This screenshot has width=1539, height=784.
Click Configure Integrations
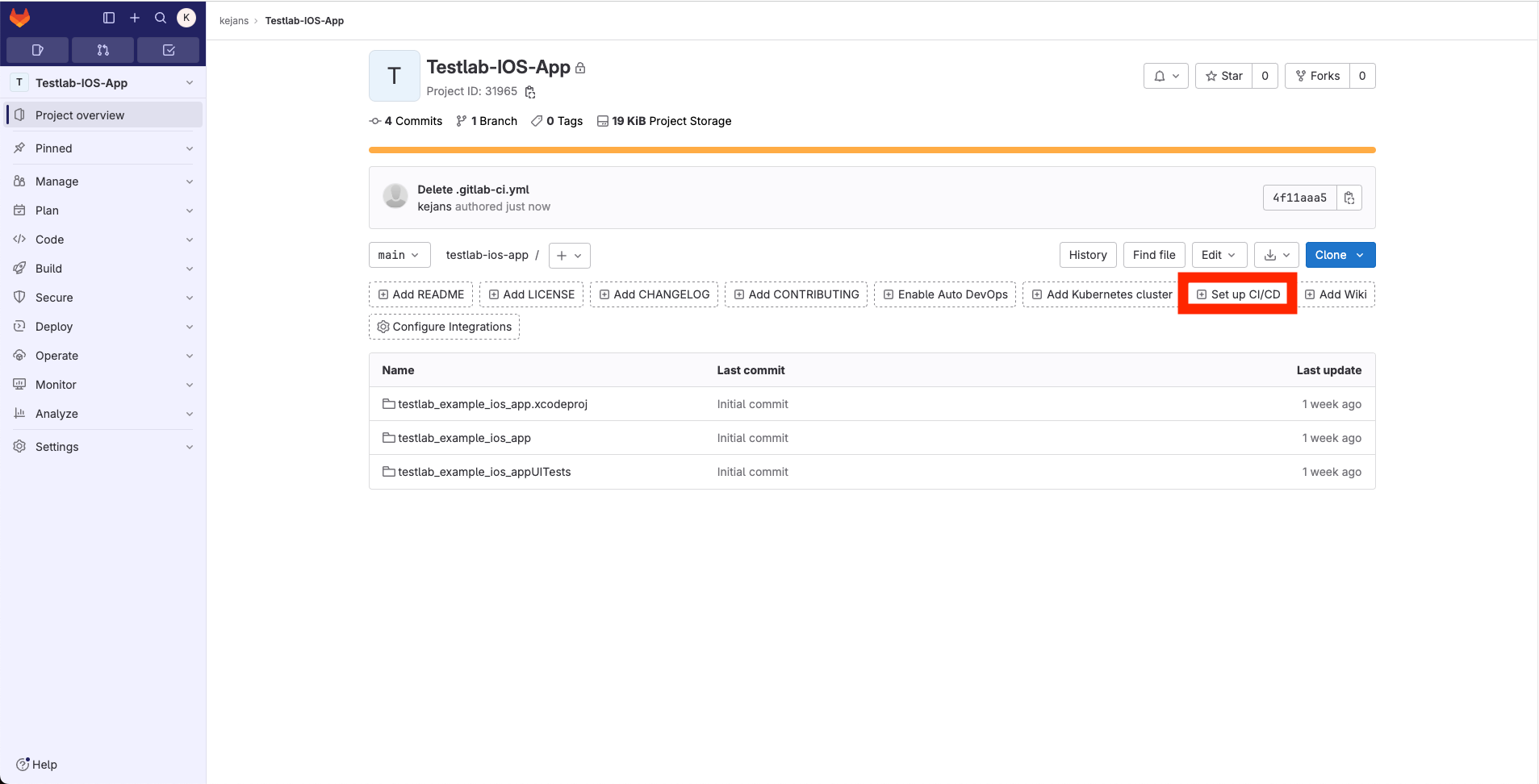pyautogui.click(x=444, y=327)
